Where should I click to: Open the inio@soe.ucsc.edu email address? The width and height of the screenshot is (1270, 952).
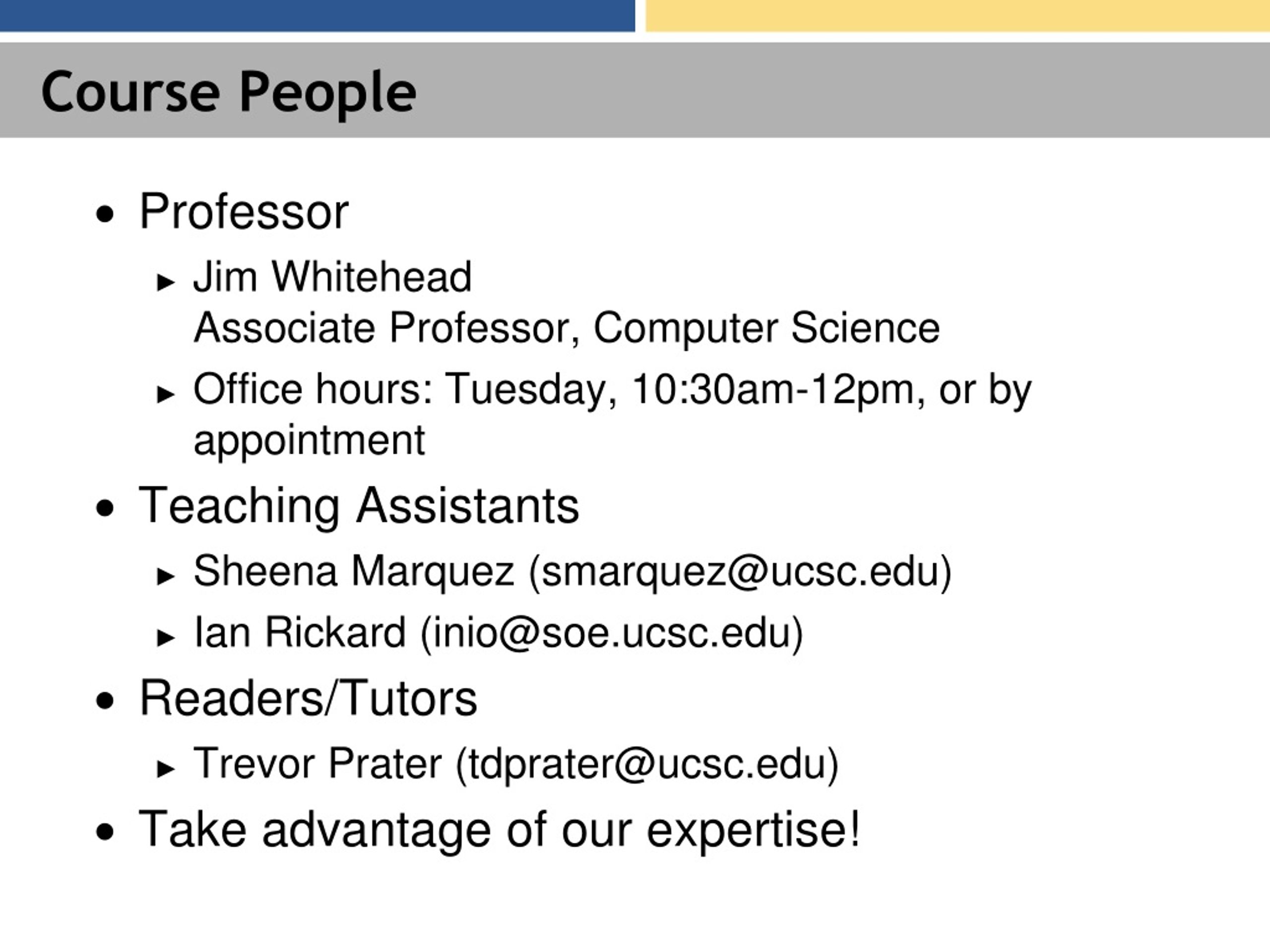click(x=612, y=633)
